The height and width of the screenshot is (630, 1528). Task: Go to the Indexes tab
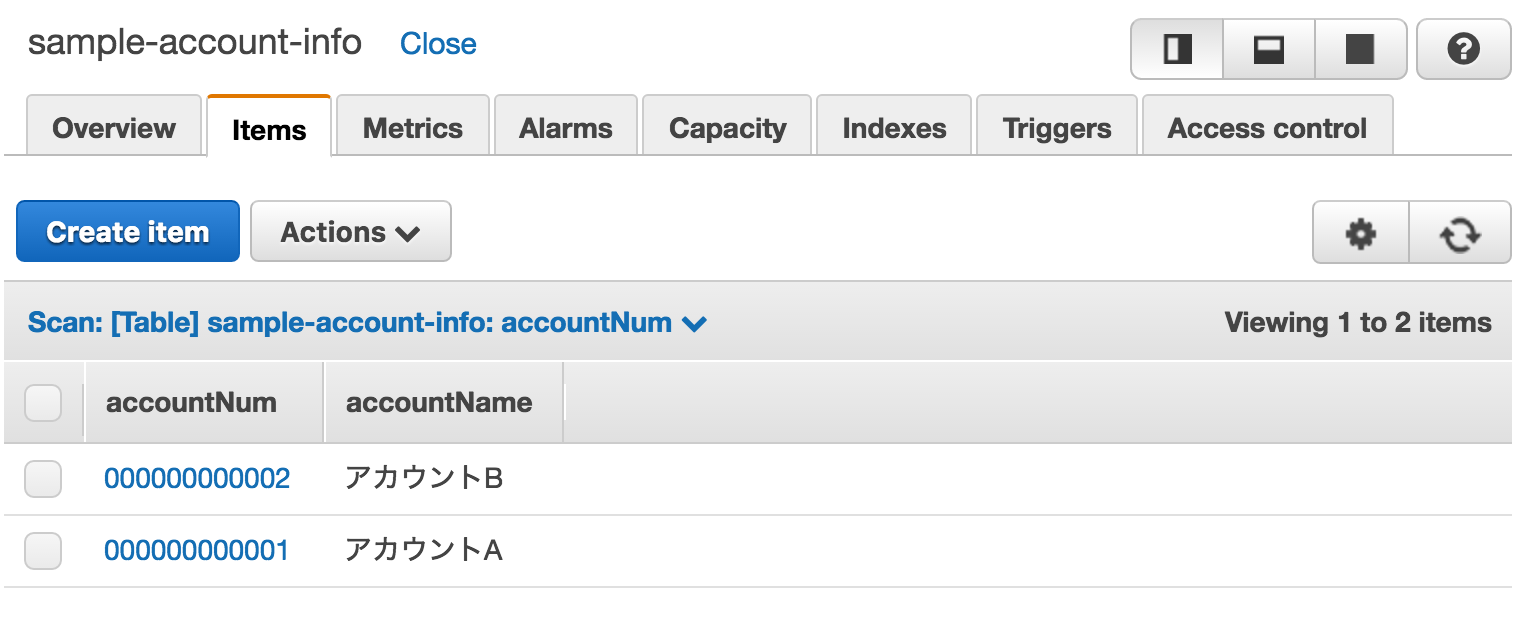pyautogui.click(x=894, y=128)
